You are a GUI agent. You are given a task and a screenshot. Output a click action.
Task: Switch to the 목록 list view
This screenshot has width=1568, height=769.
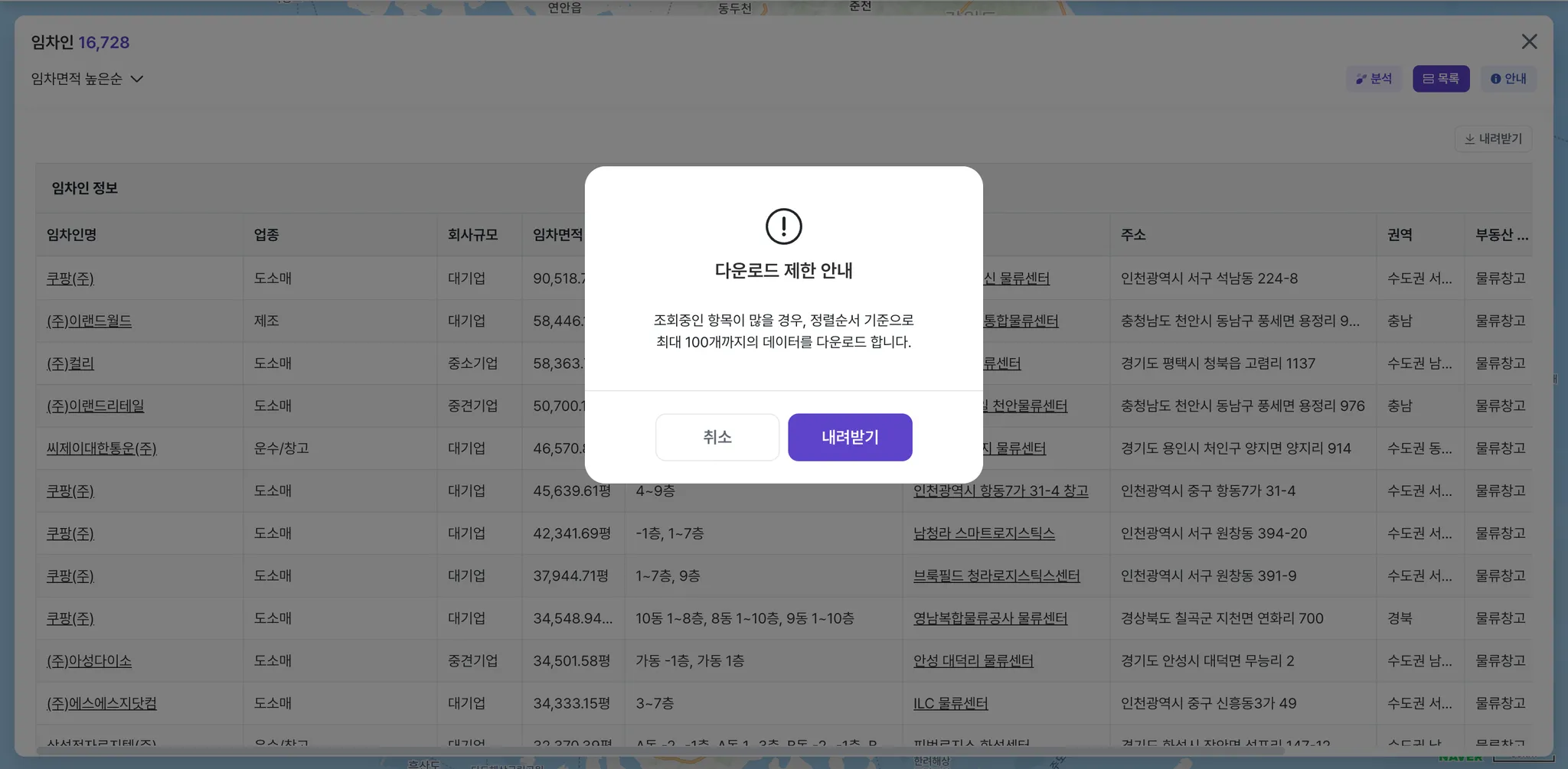(x=1441, y=79)
